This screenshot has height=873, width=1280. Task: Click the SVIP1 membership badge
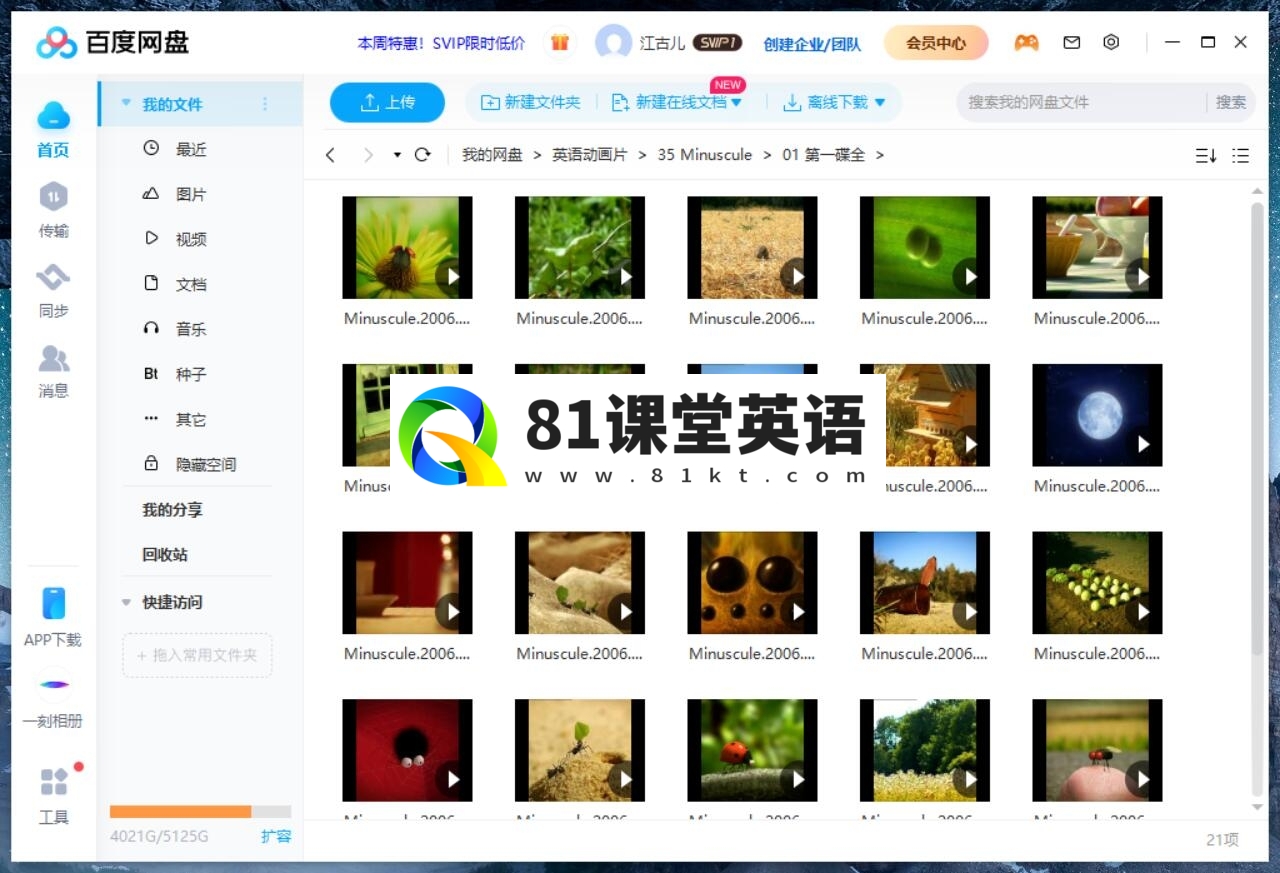(x=718, y=43)
